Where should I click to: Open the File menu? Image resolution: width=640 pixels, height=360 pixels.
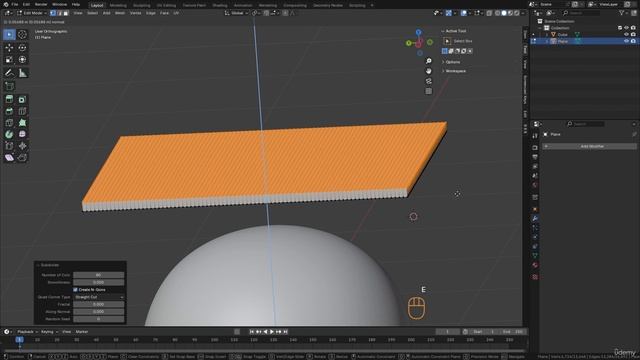[15, 4]
